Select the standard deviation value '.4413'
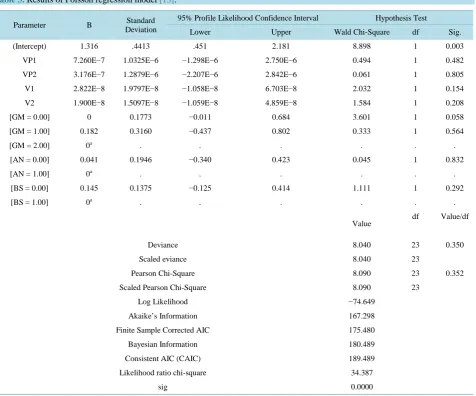The image size is (476, 396). coord(141,46)
